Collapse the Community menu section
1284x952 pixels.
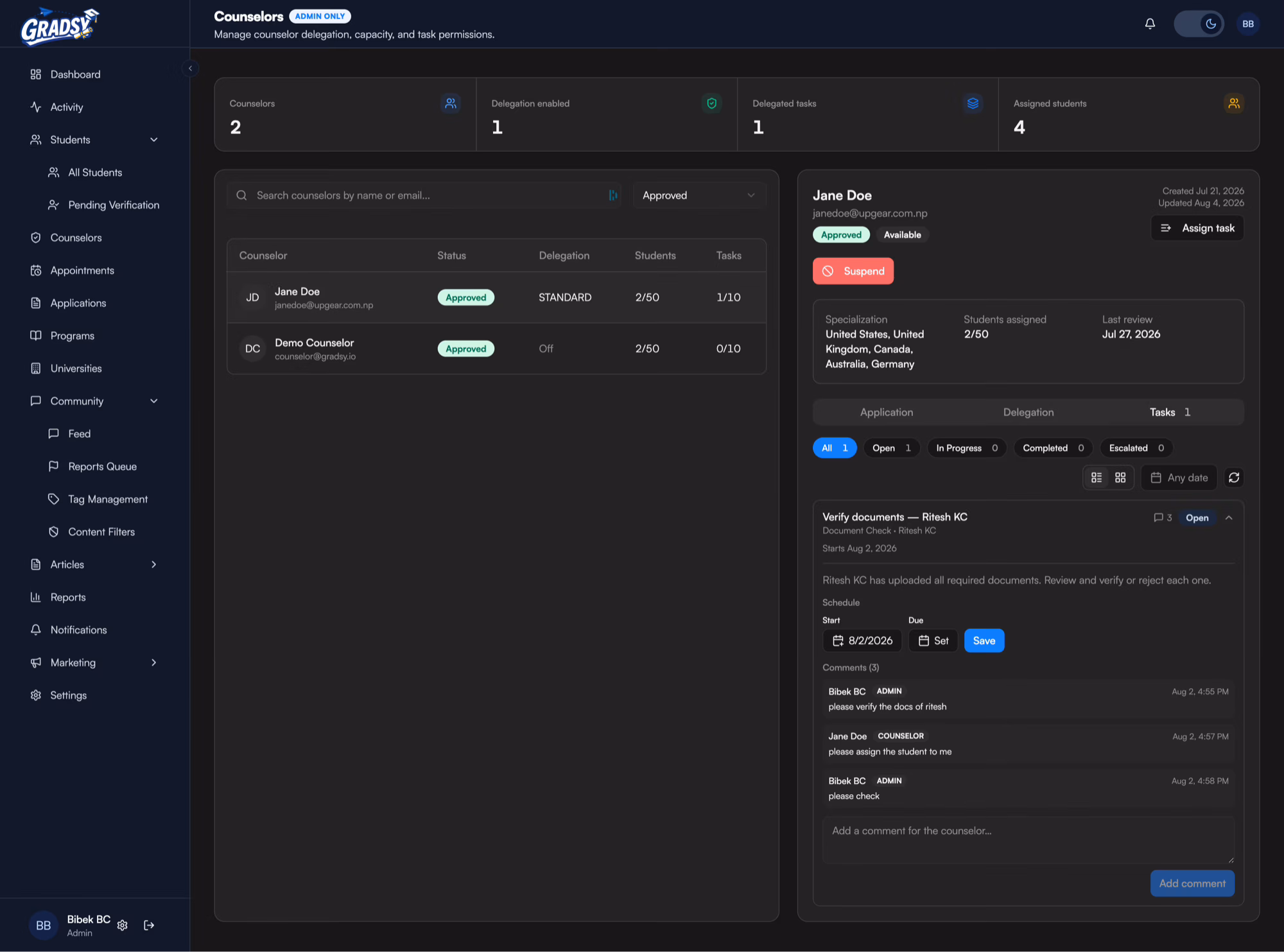coord(154,401)
